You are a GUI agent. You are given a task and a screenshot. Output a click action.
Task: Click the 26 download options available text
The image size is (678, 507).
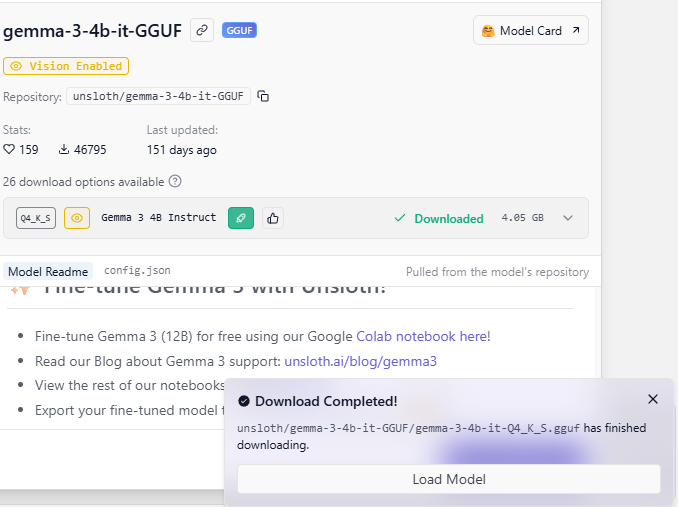(x=83, y=182)
